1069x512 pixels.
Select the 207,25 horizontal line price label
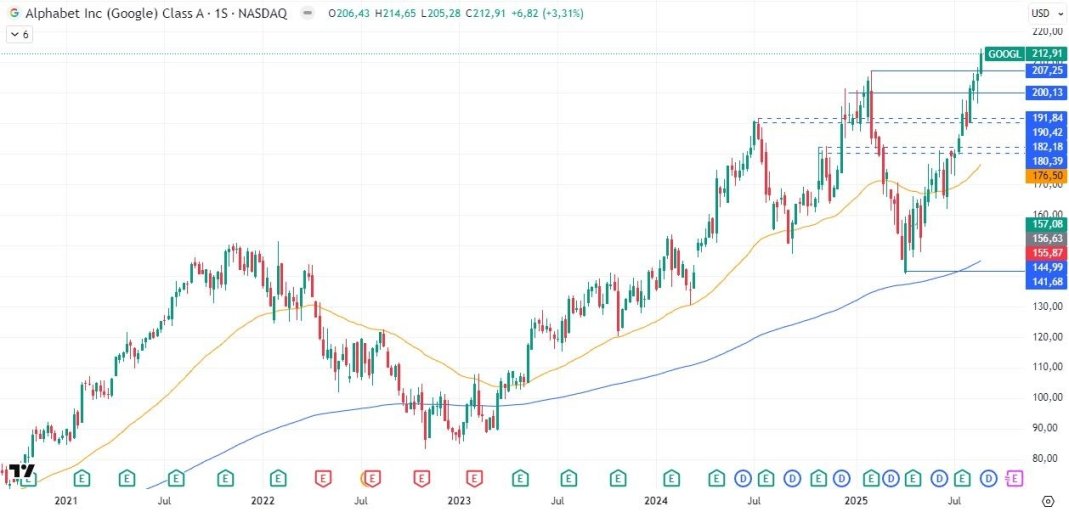(x=1047, y=70)
